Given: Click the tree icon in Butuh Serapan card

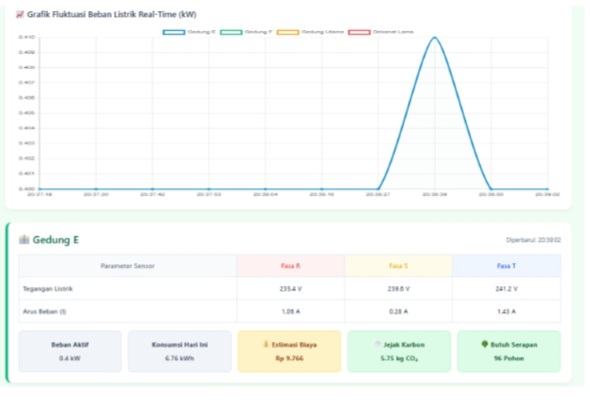Looking at the screenshot, I should (485, 344).
